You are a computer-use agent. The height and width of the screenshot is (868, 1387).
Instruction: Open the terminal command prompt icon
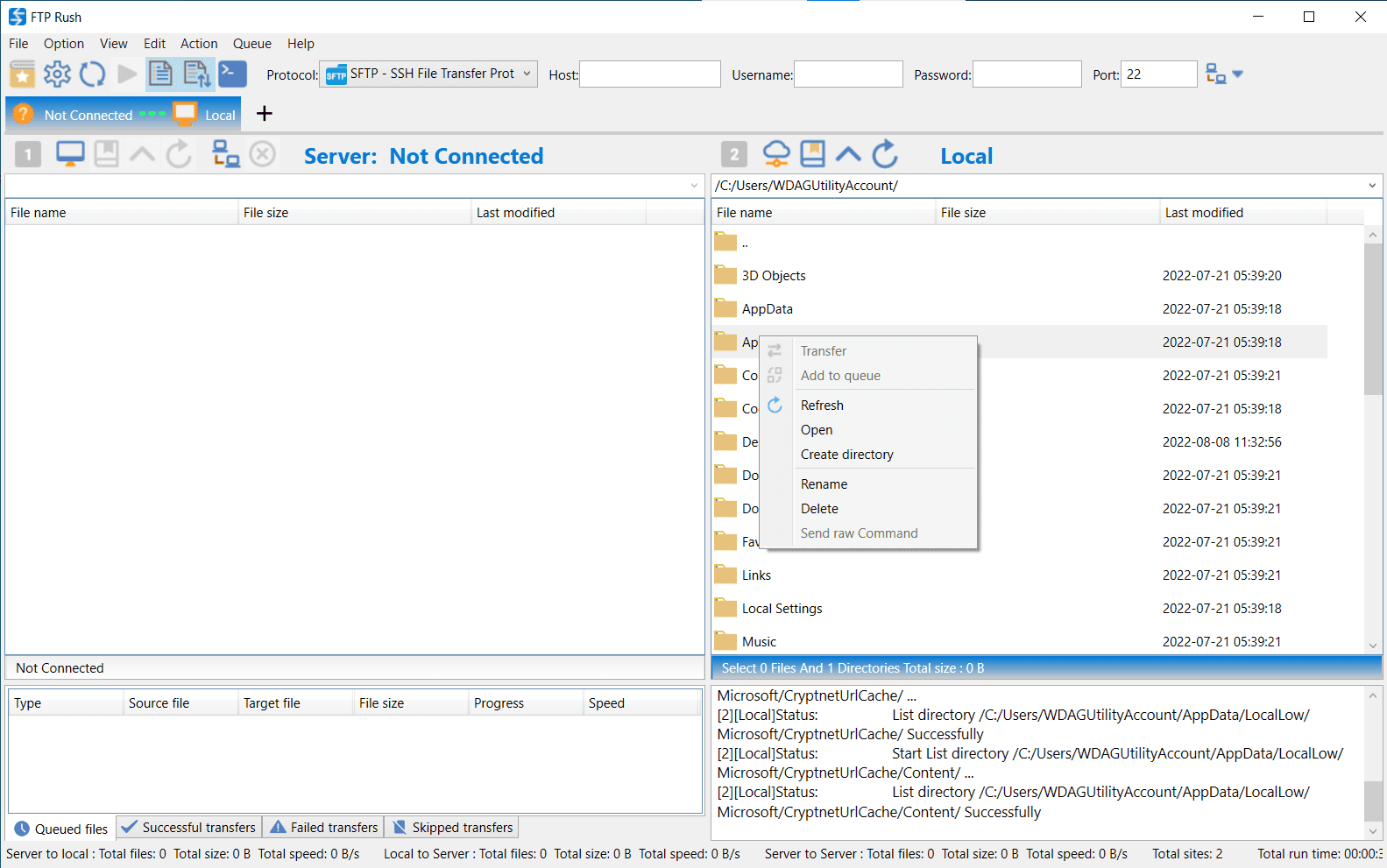click(232, 74)
